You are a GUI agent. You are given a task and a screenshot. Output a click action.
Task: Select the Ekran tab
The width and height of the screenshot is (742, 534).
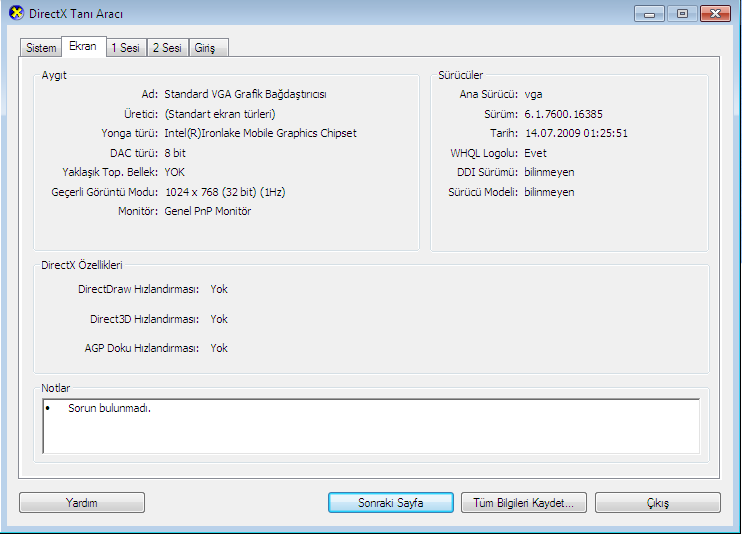(83, 46)
